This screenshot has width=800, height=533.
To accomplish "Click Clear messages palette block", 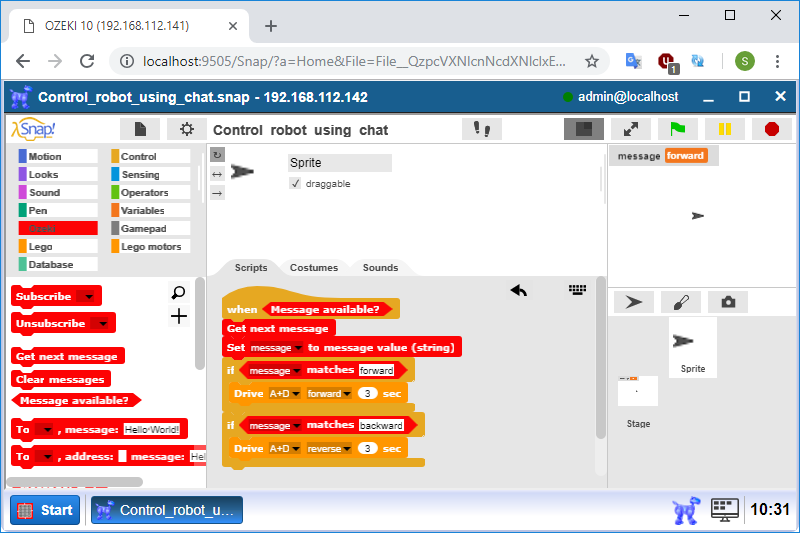I will click(61, 379).
